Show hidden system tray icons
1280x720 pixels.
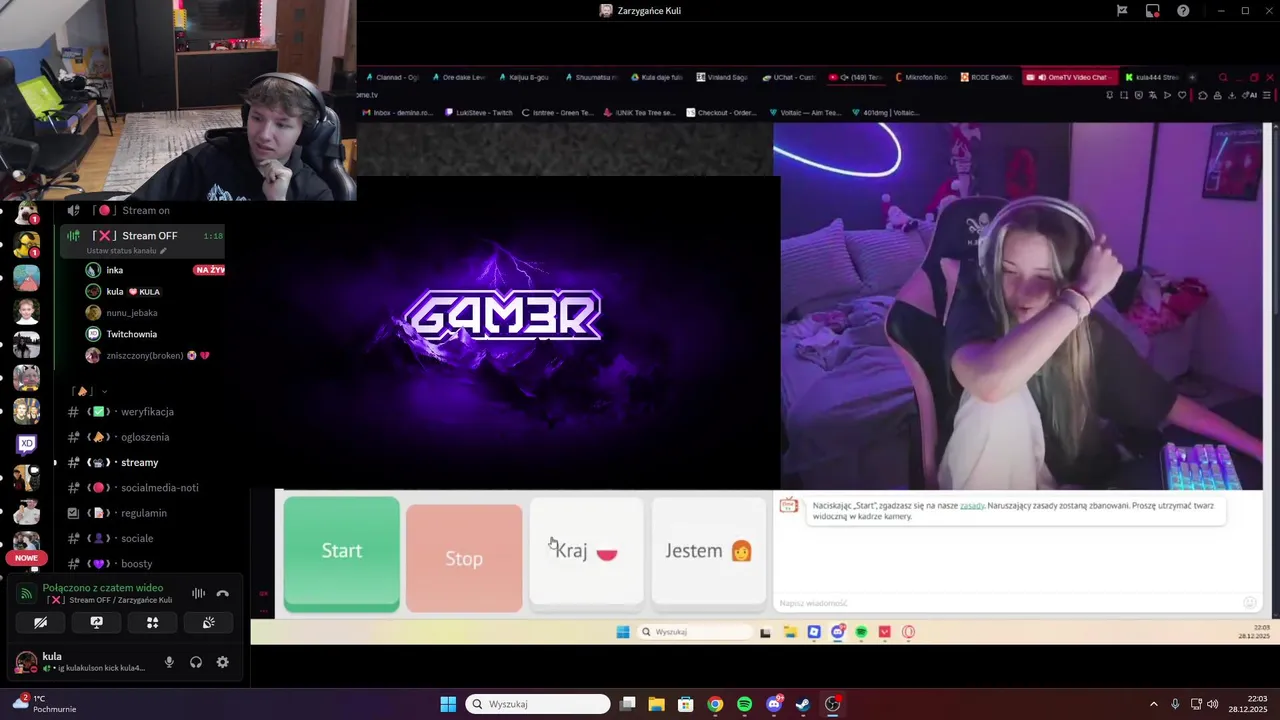(x=1153, y=704)
